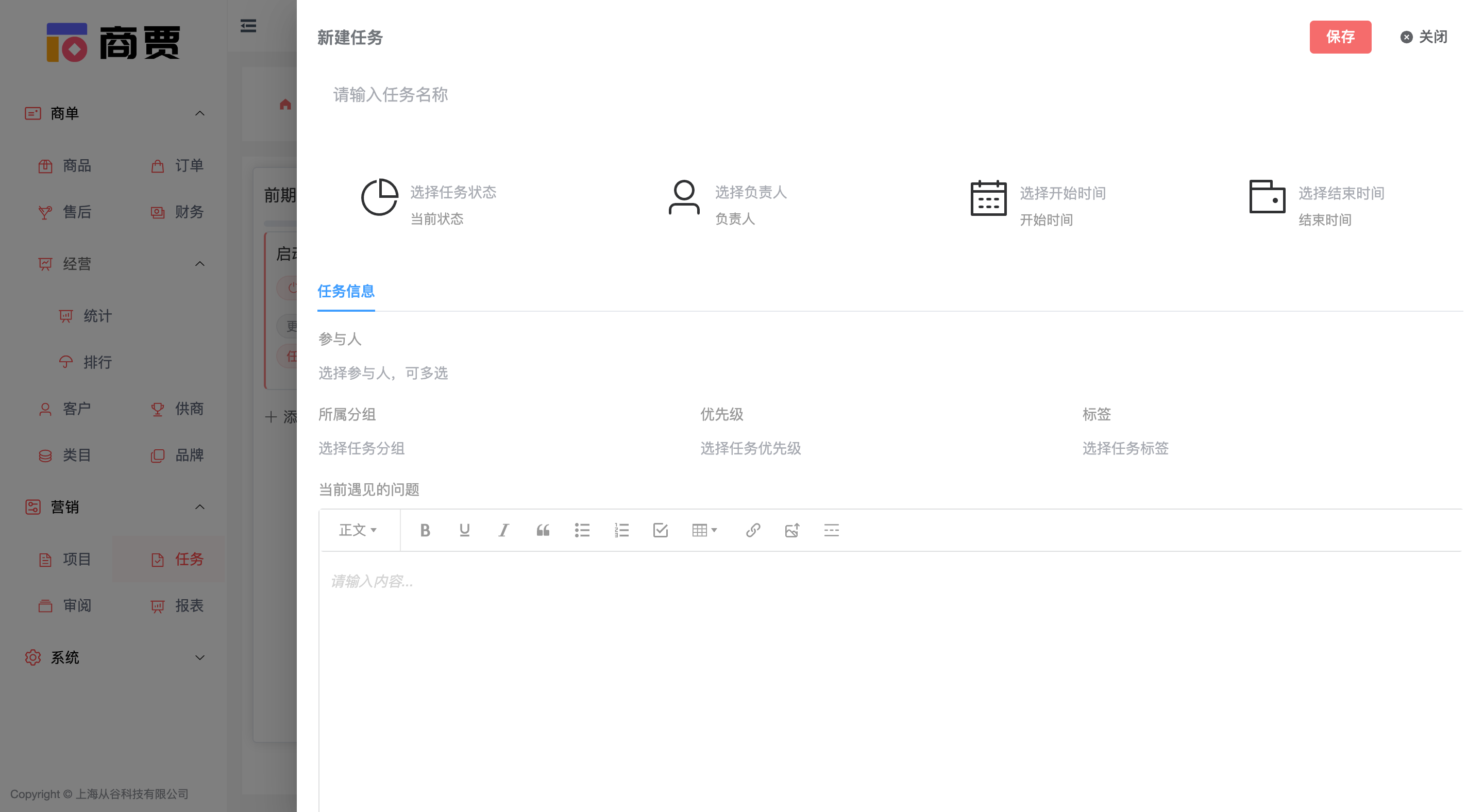
Task: Insert a blockquote in the editor
Action: pos(543,530)
